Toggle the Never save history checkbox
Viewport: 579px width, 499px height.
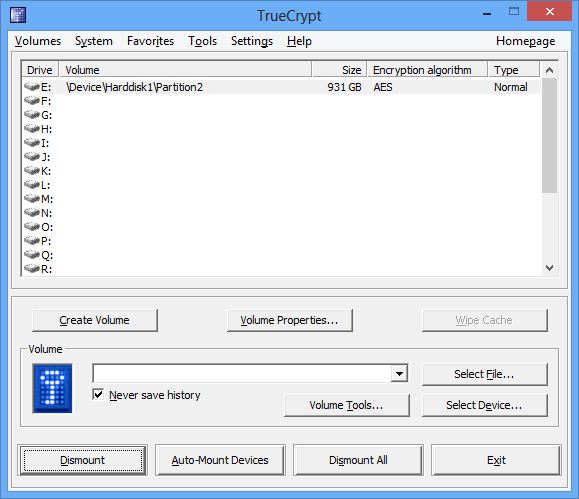coord(98,394)
